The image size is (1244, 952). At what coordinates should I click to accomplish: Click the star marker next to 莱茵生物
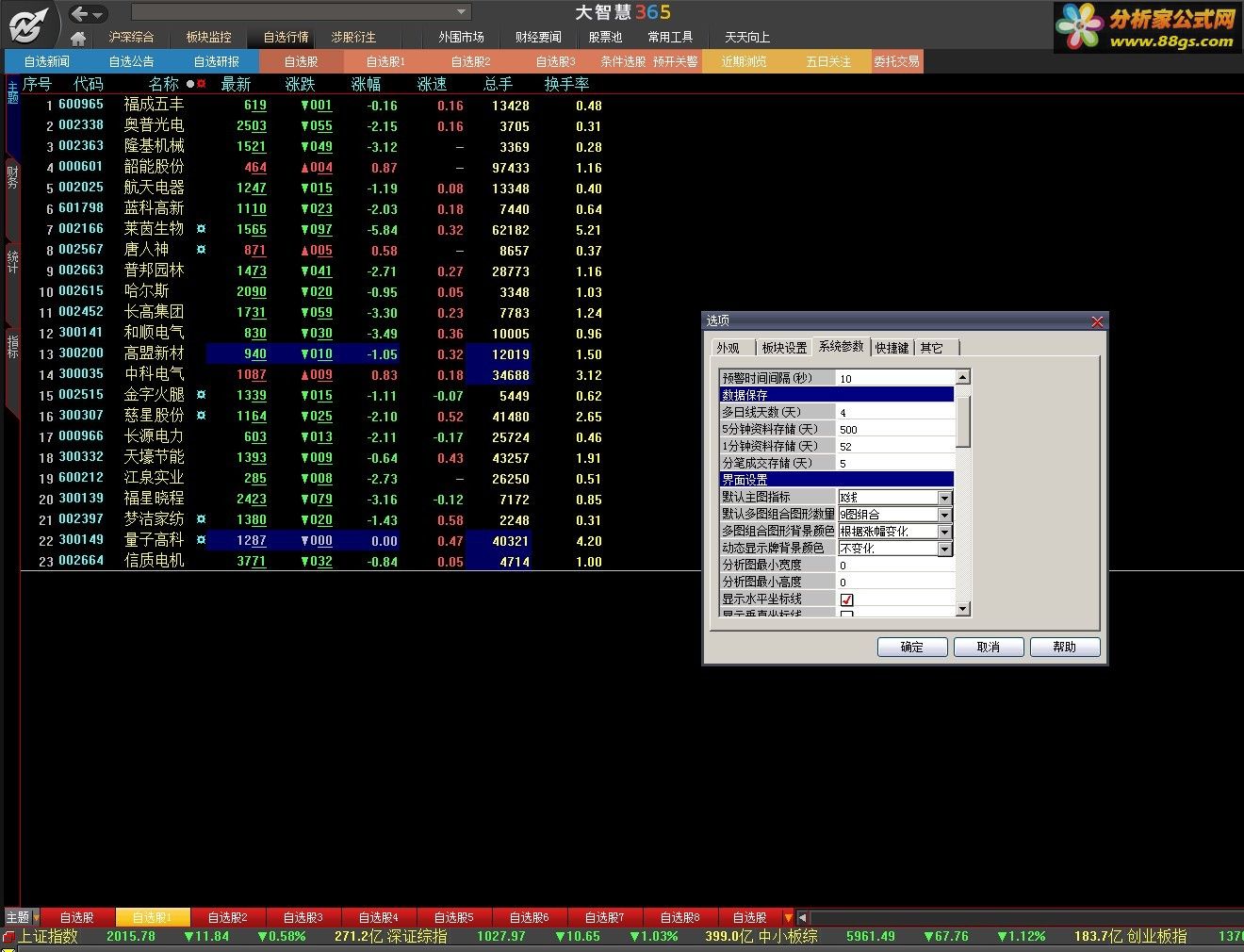tap(201, 229)
